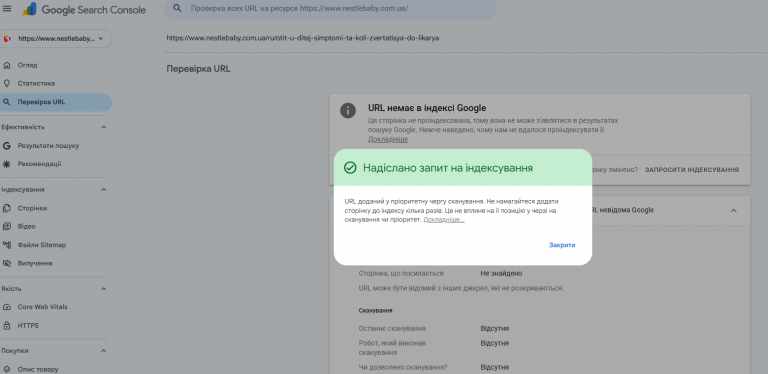
Task: Open the hamburger main menu
Action: [x=7, y=9]
